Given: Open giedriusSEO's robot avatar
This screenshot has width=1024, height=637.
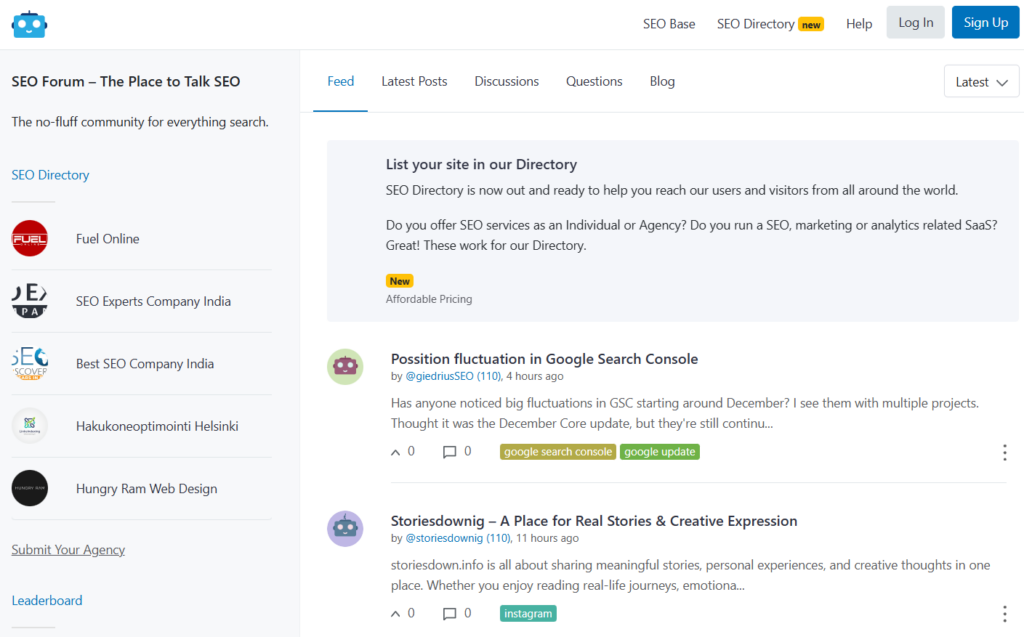Looking at the screenshot, I should [345, 367].
